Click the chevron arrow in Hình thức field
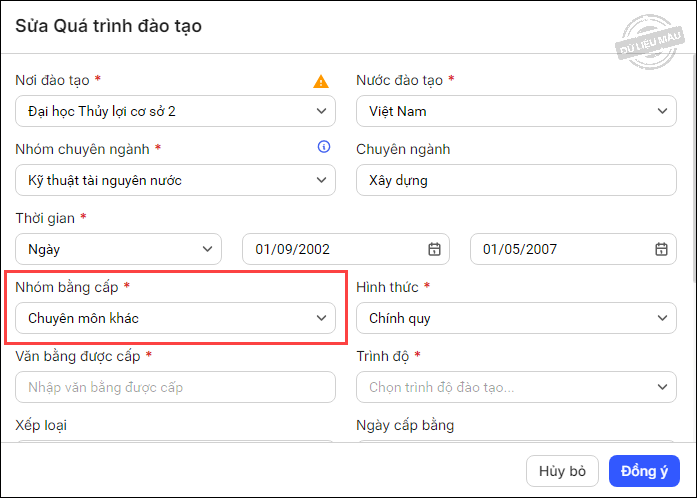The image size is (697, 498). click(x=661, y=318)
